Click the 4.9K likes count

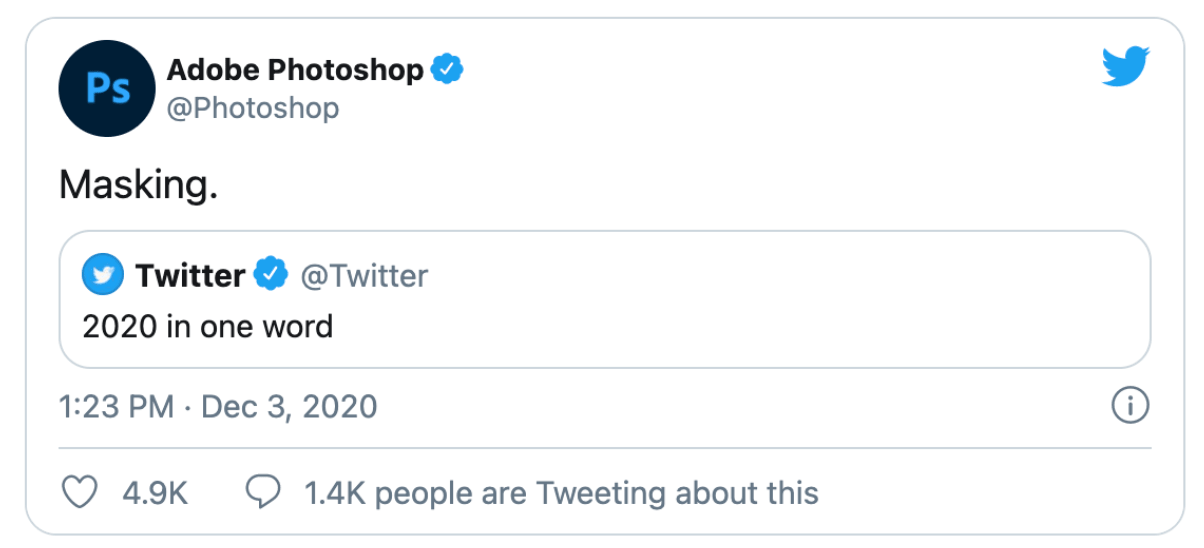click(154, 493)
